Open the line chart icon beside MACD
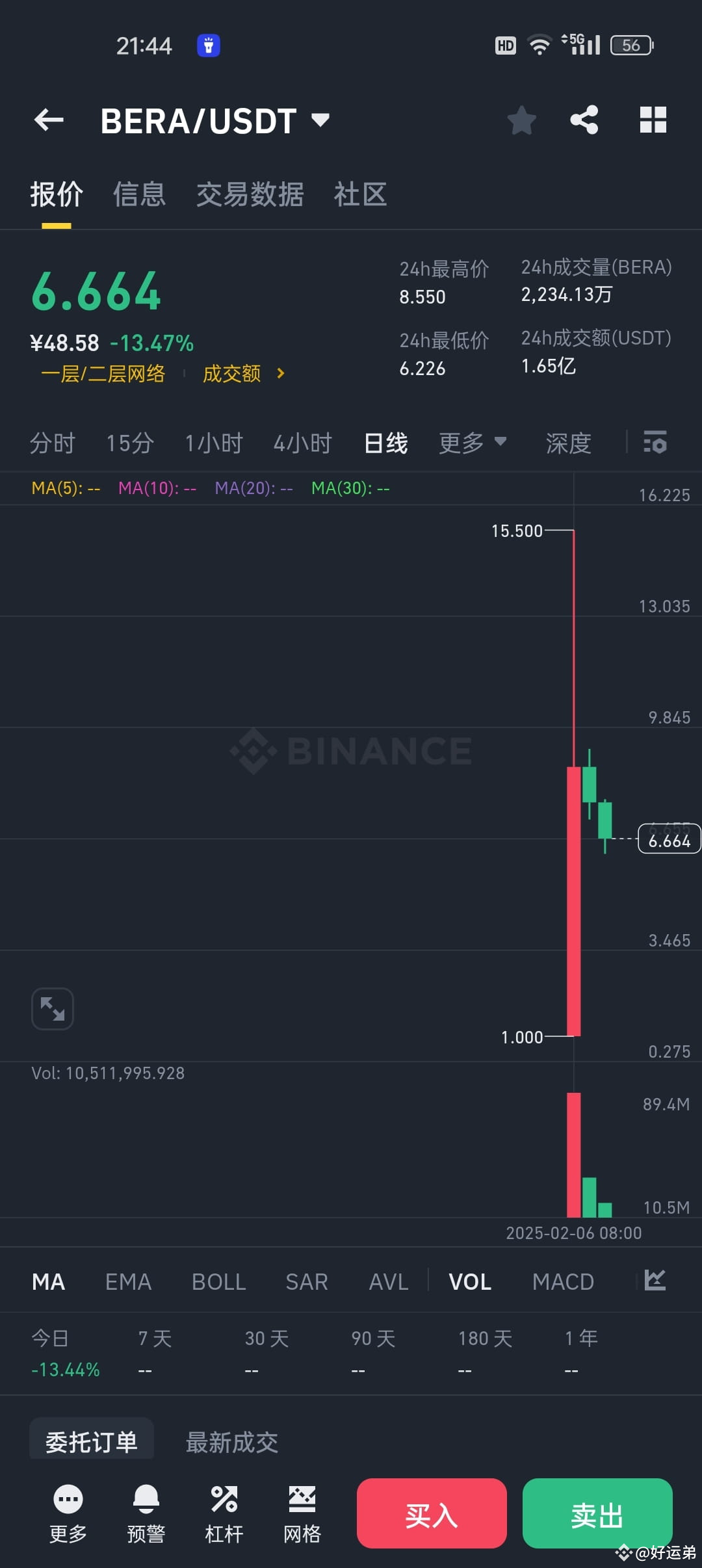This screenshot has width=702, height=1568. [654, 1281]
